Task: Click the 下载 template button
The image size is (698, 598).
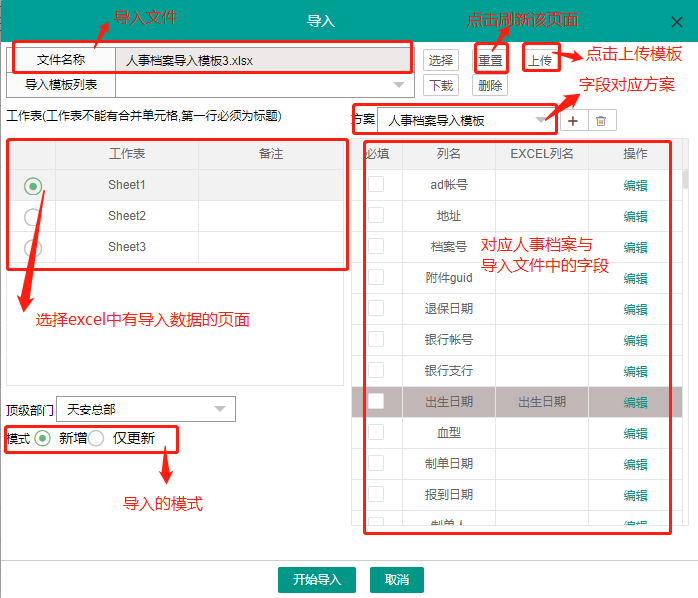Action: [441, 85]
